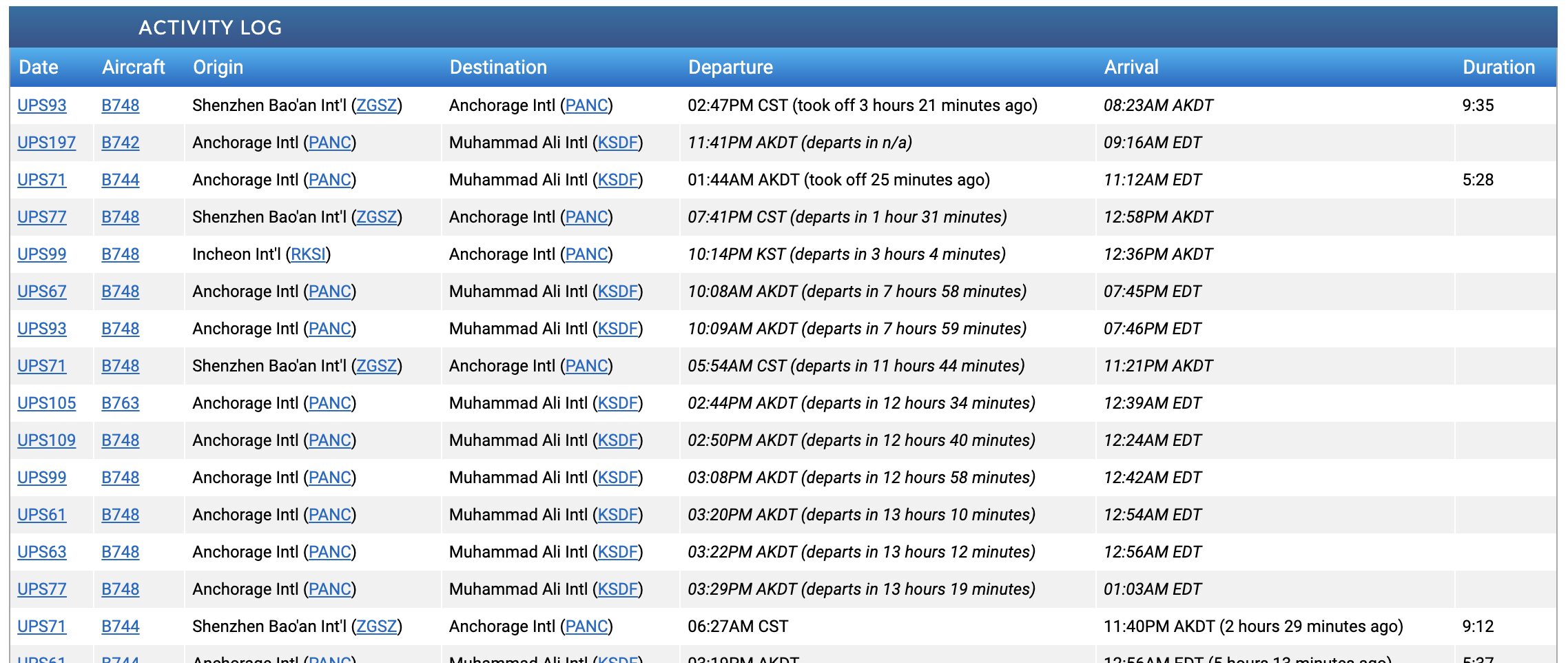Select the 9:35 duration value
This screenshot has width=1568, height=663.
[1478, 105]
